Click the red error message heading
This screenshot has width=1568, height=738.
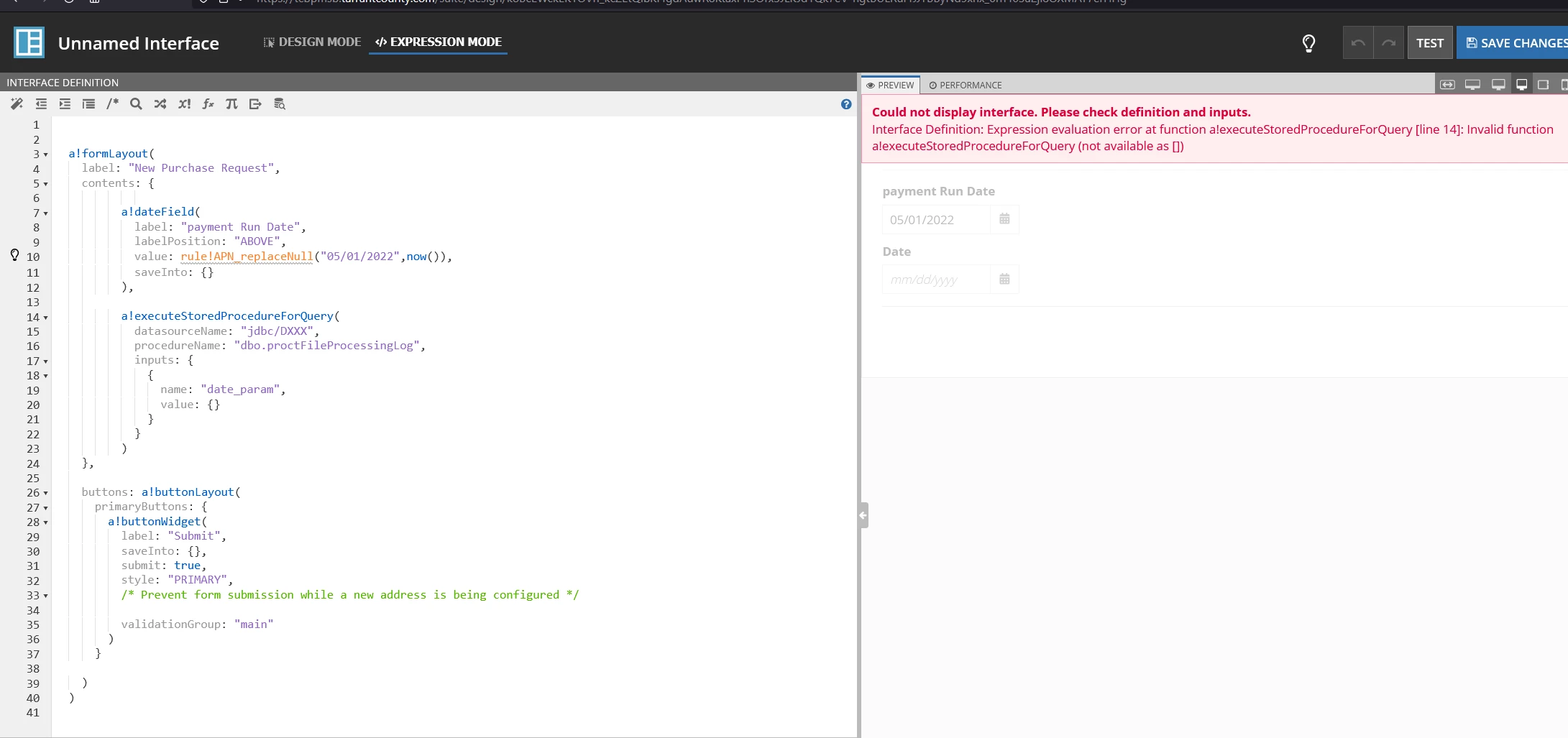1061,112
